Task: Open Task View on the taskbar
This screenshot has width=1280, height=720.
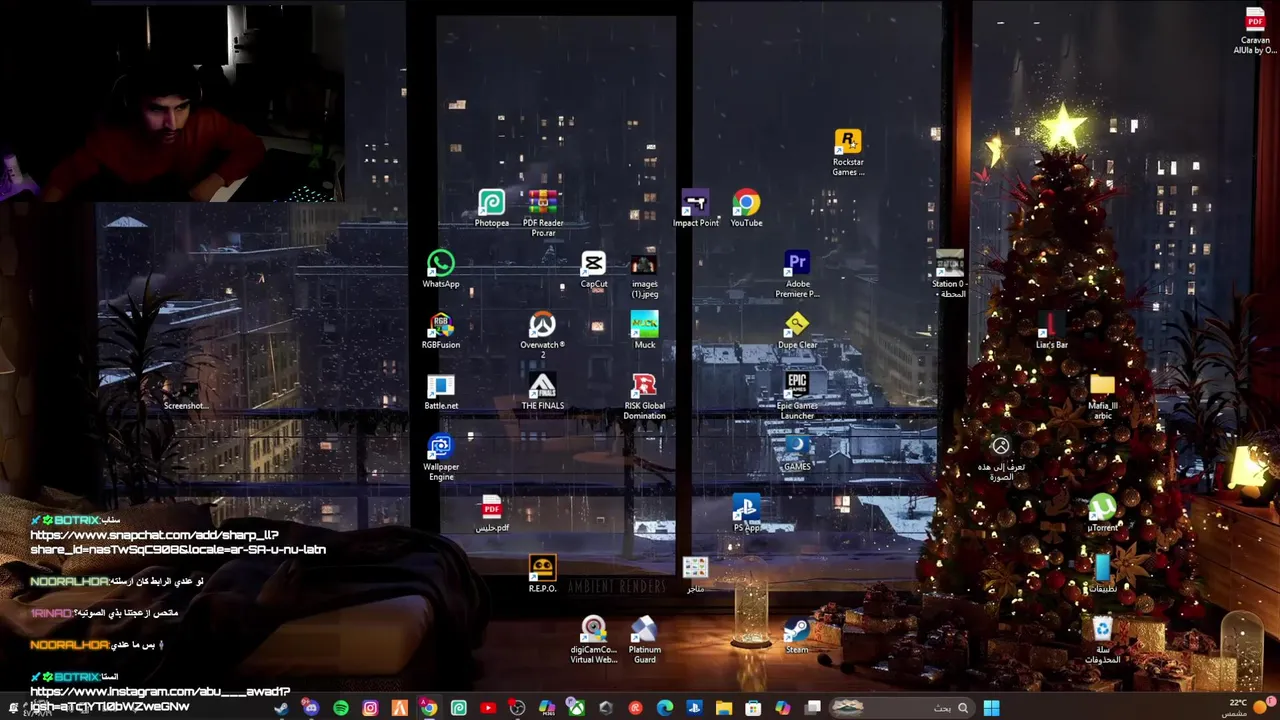Action: [813, 708]
